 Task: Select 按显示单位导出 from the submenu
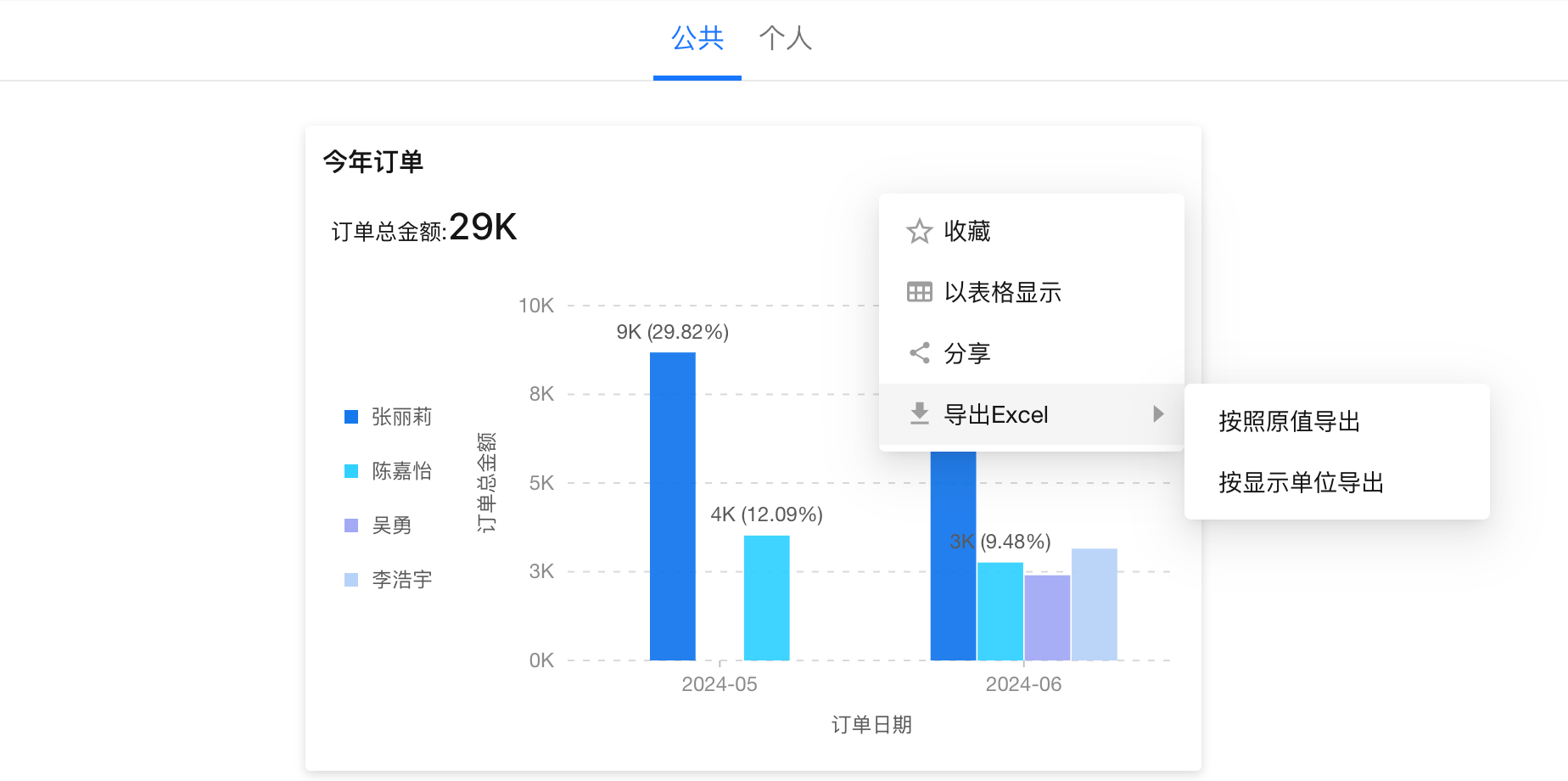(x=1301, y=482)
